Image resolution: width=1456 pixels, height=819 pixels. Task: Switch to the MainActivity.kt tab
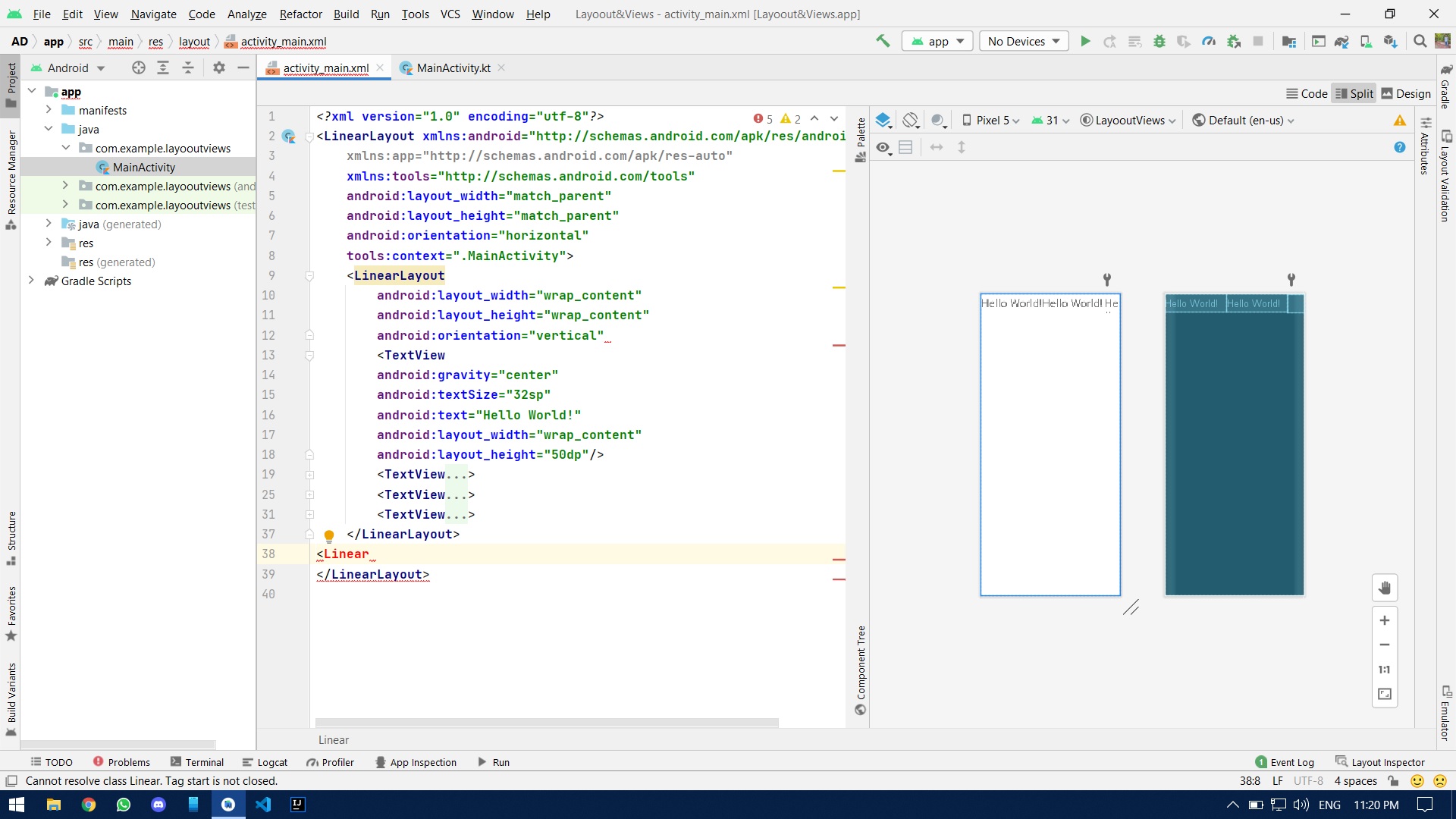point(453,67)
